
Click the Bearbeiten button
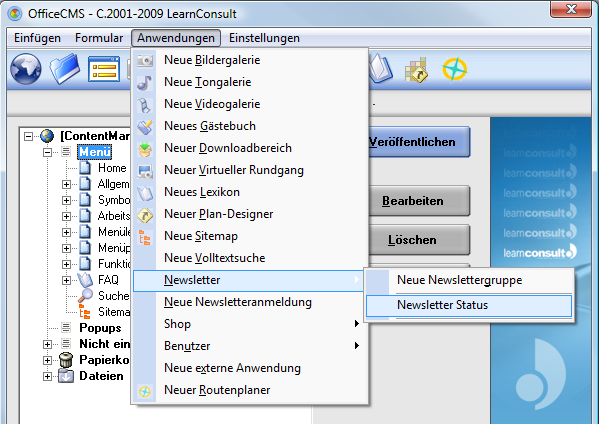coord(419,201)
